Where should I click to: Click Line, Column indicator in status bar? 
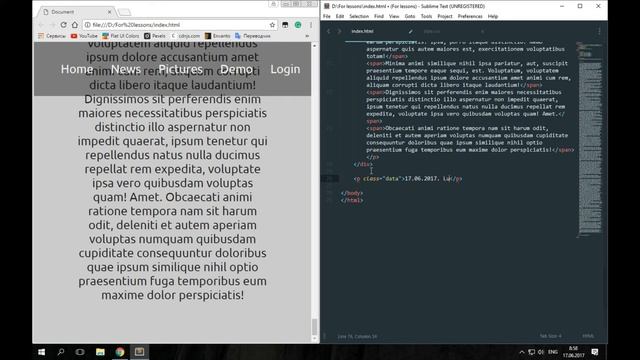[x=357, y=337]
